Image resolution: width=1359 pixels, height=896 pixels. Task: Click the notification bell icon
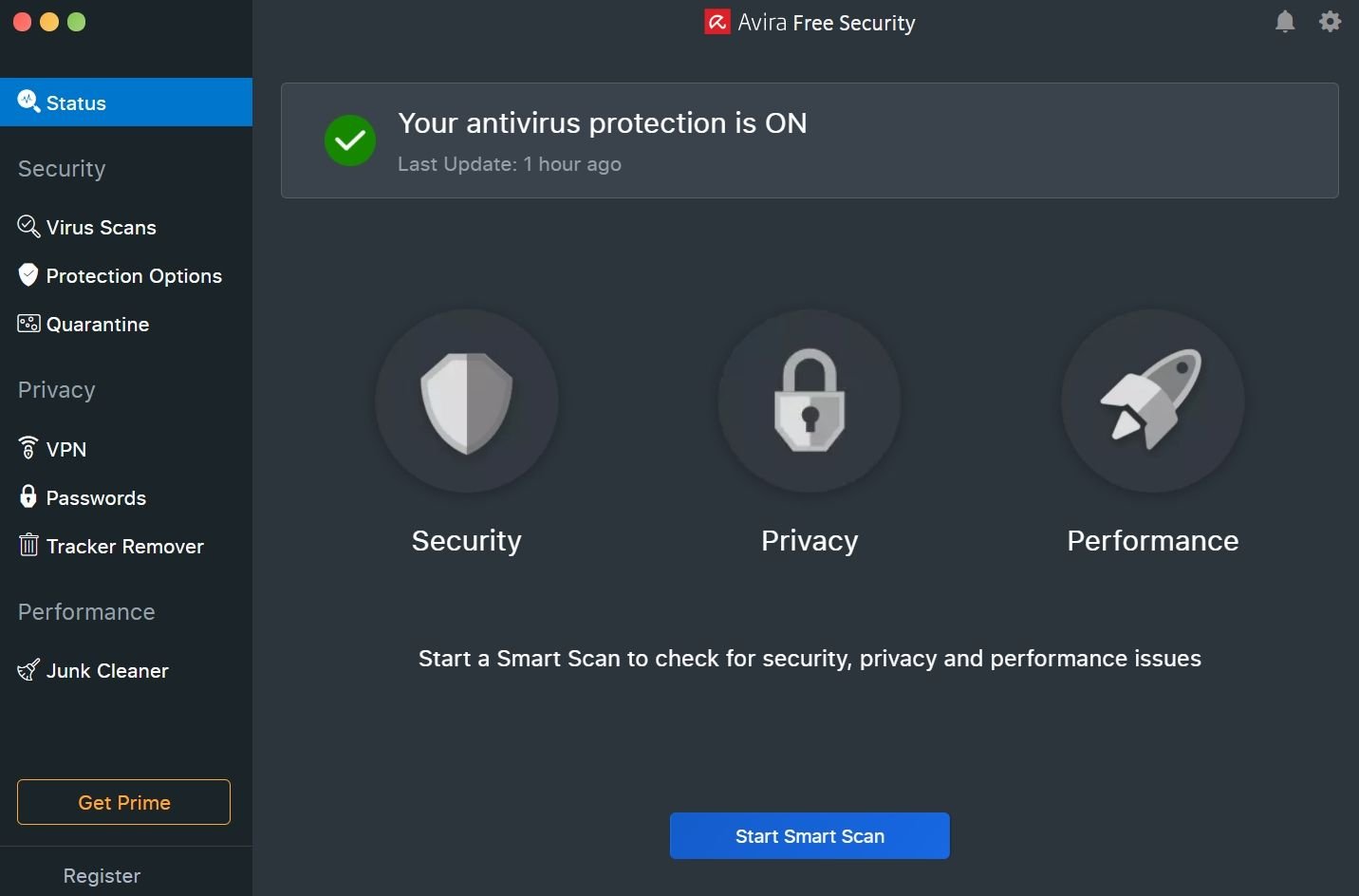[x=1285, y=22]
